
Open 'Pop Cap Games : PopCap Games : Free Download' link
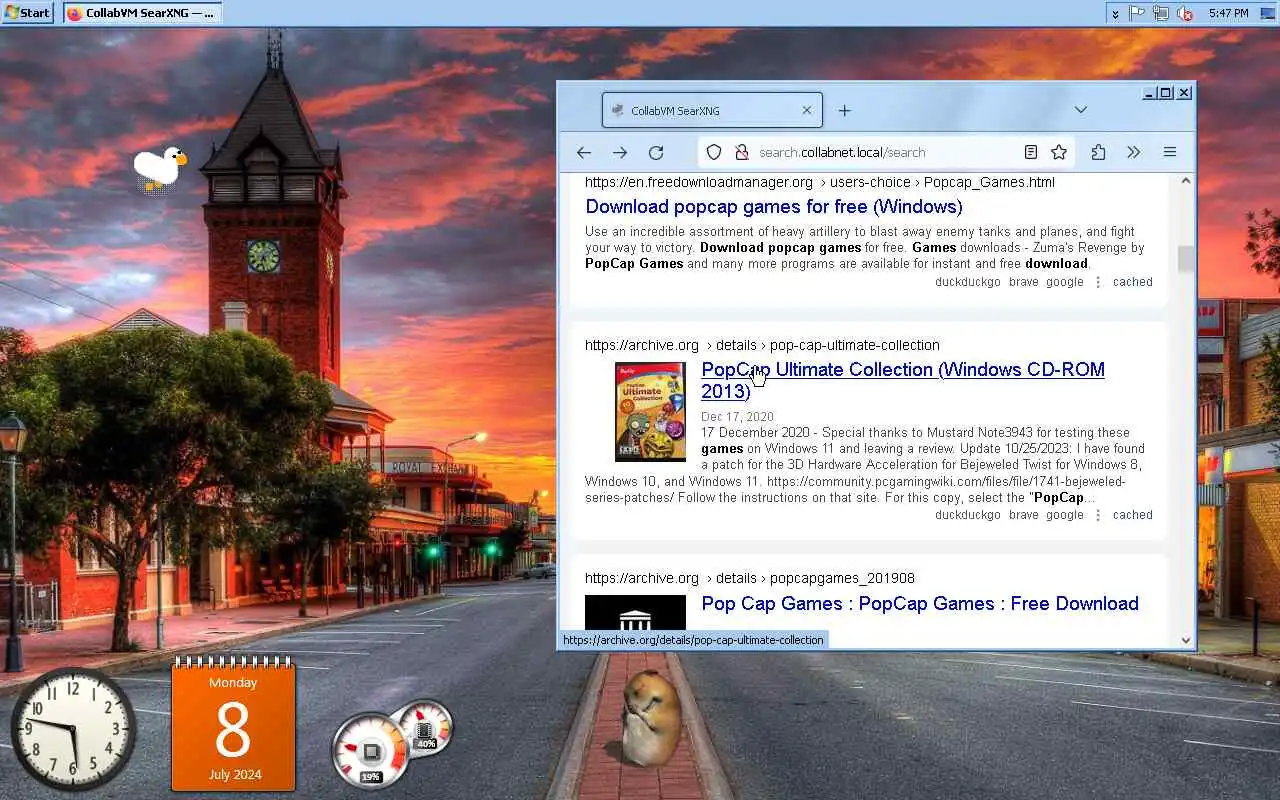(920, 603)
